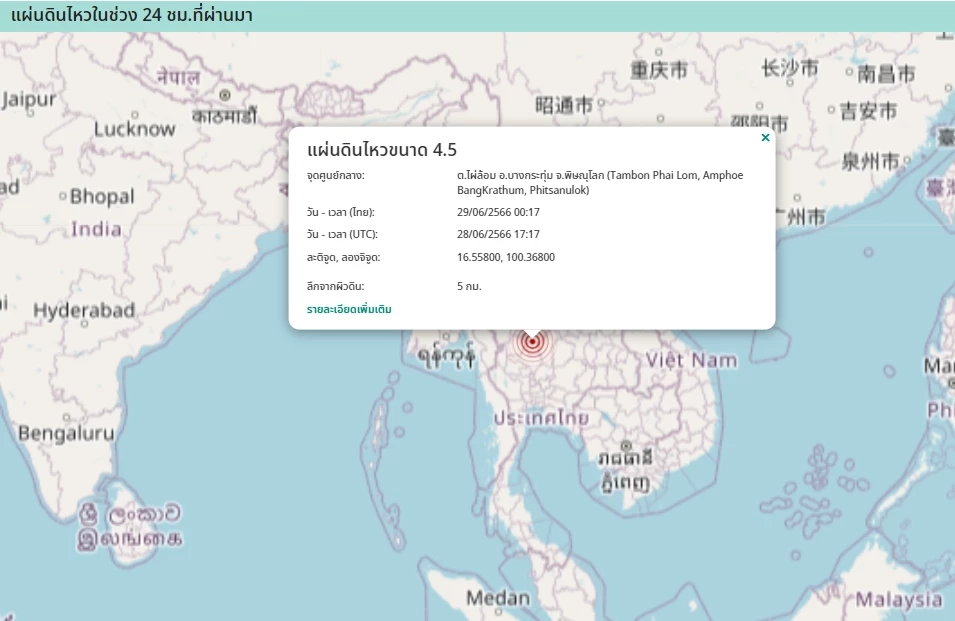Click the Sri Lanka country label
The height and width of the screenshot is (621, 955).
tap(130, 526)
